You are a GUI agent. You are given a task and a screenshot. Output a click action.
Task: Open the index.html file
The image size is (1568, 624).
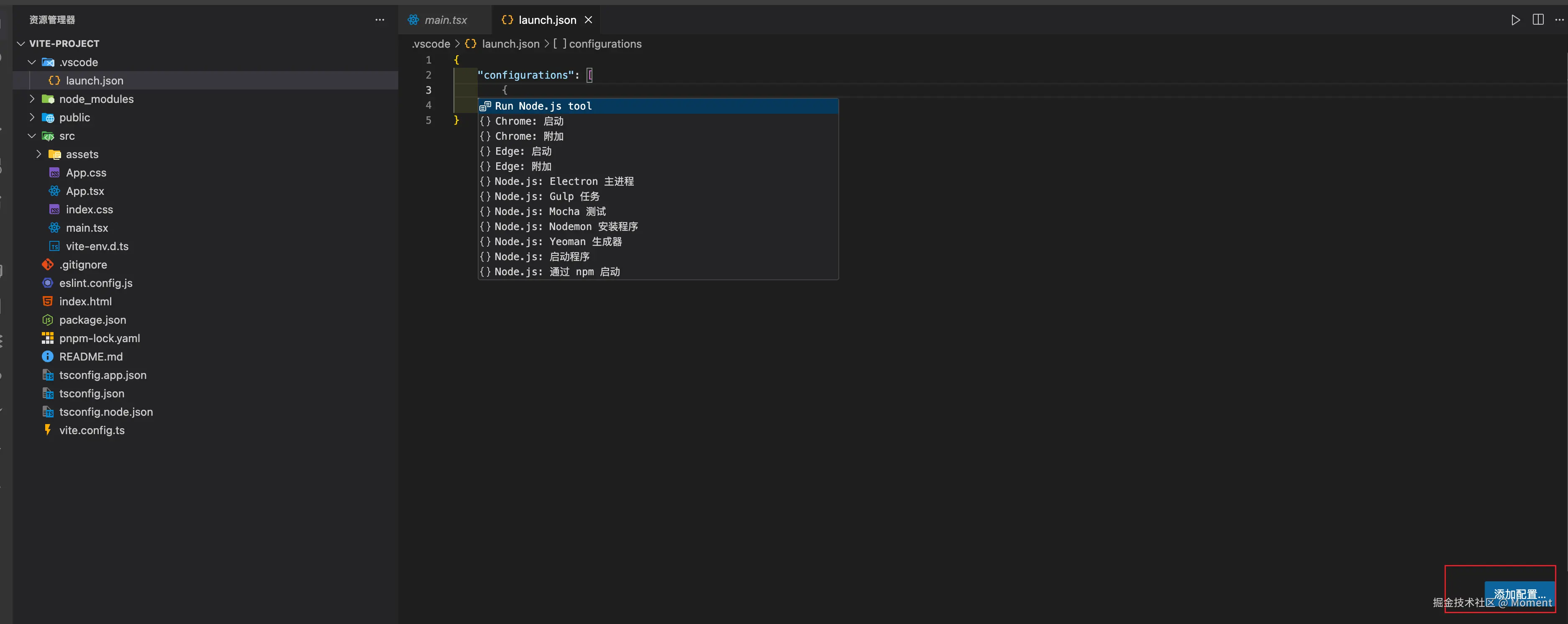tap(85, 302)
